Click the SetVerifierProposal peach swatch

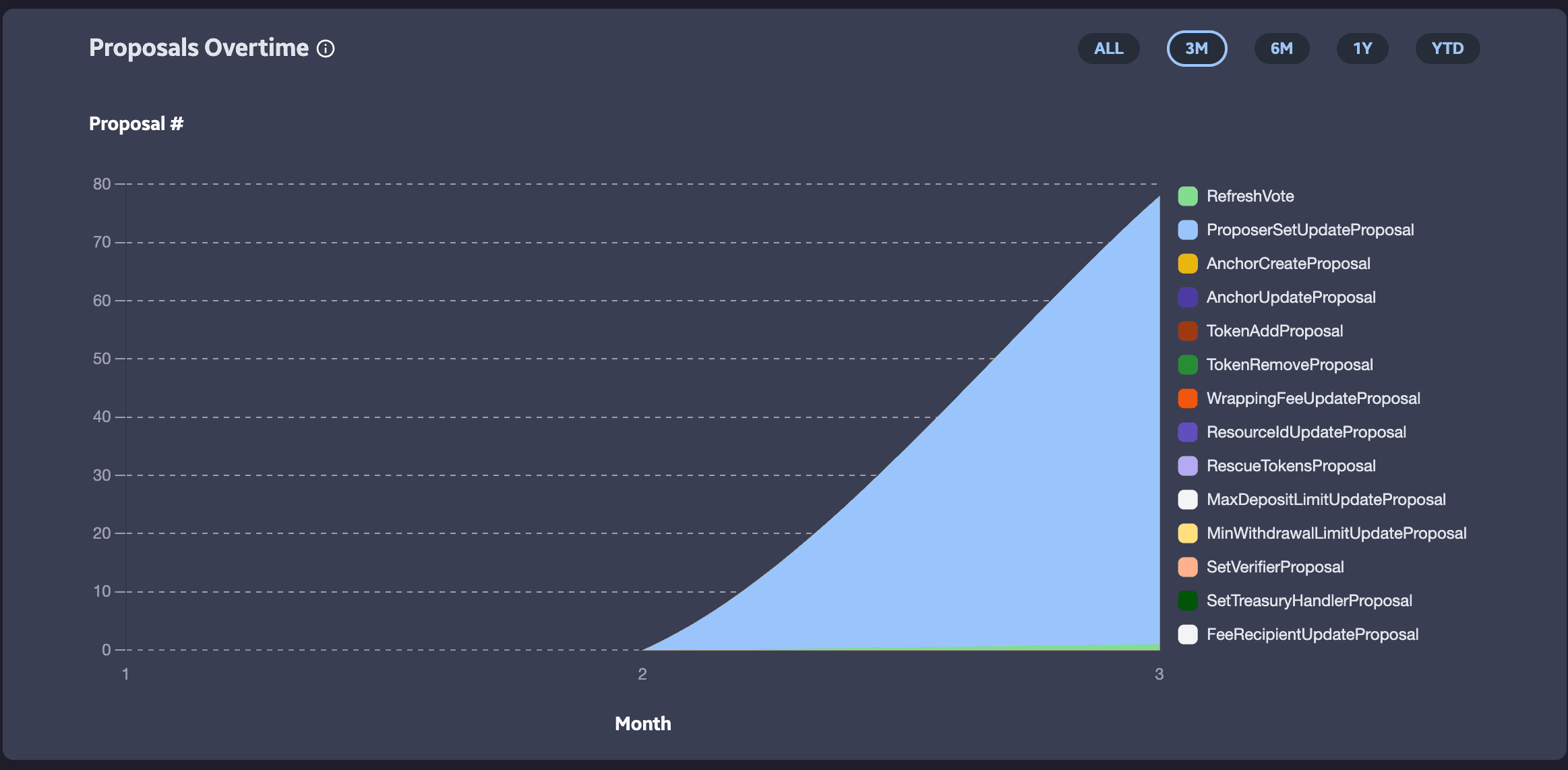point(1188,567)
